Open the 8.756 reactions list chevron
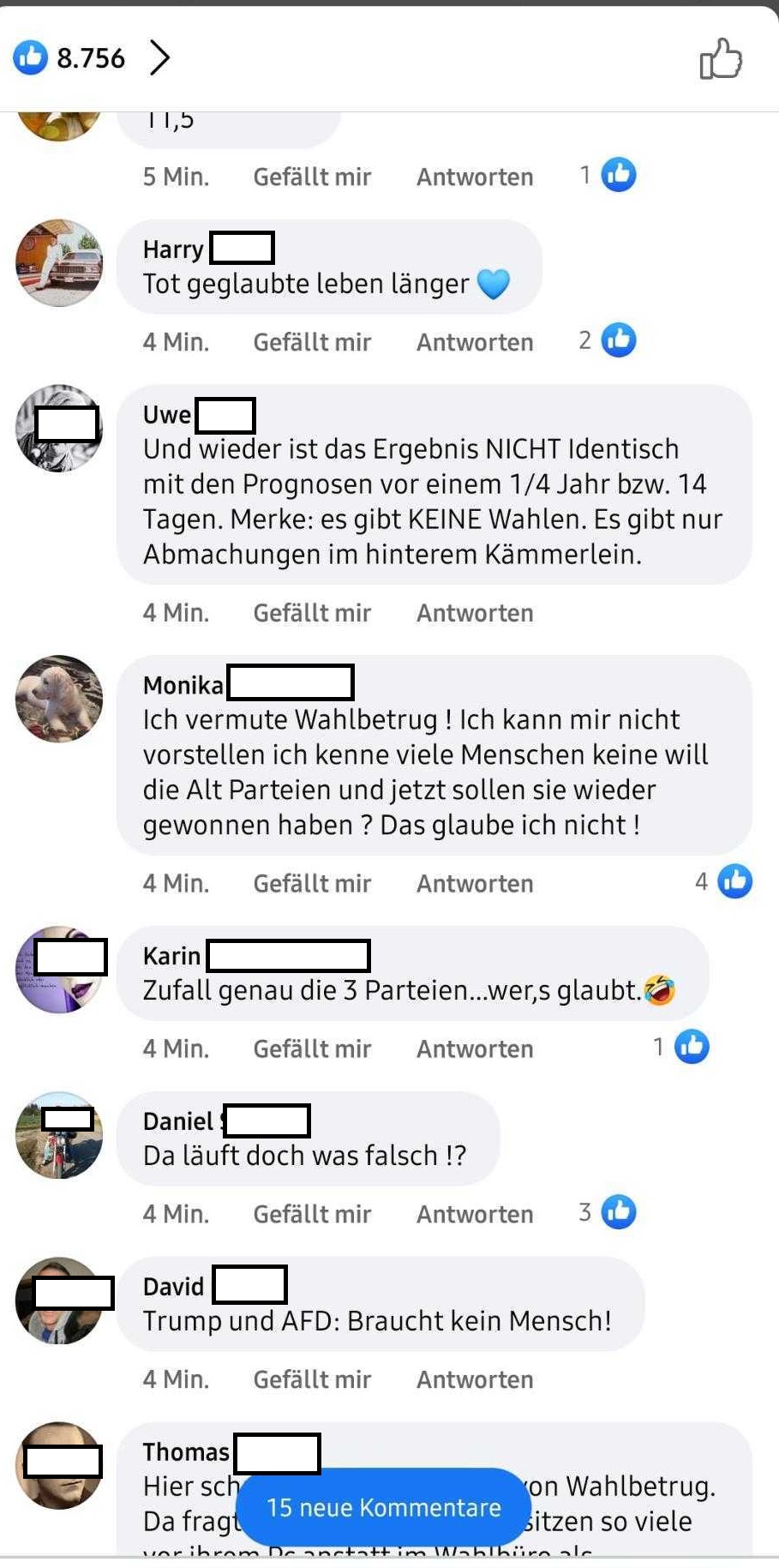779x1568 pixels. click(x=159, y=58)
